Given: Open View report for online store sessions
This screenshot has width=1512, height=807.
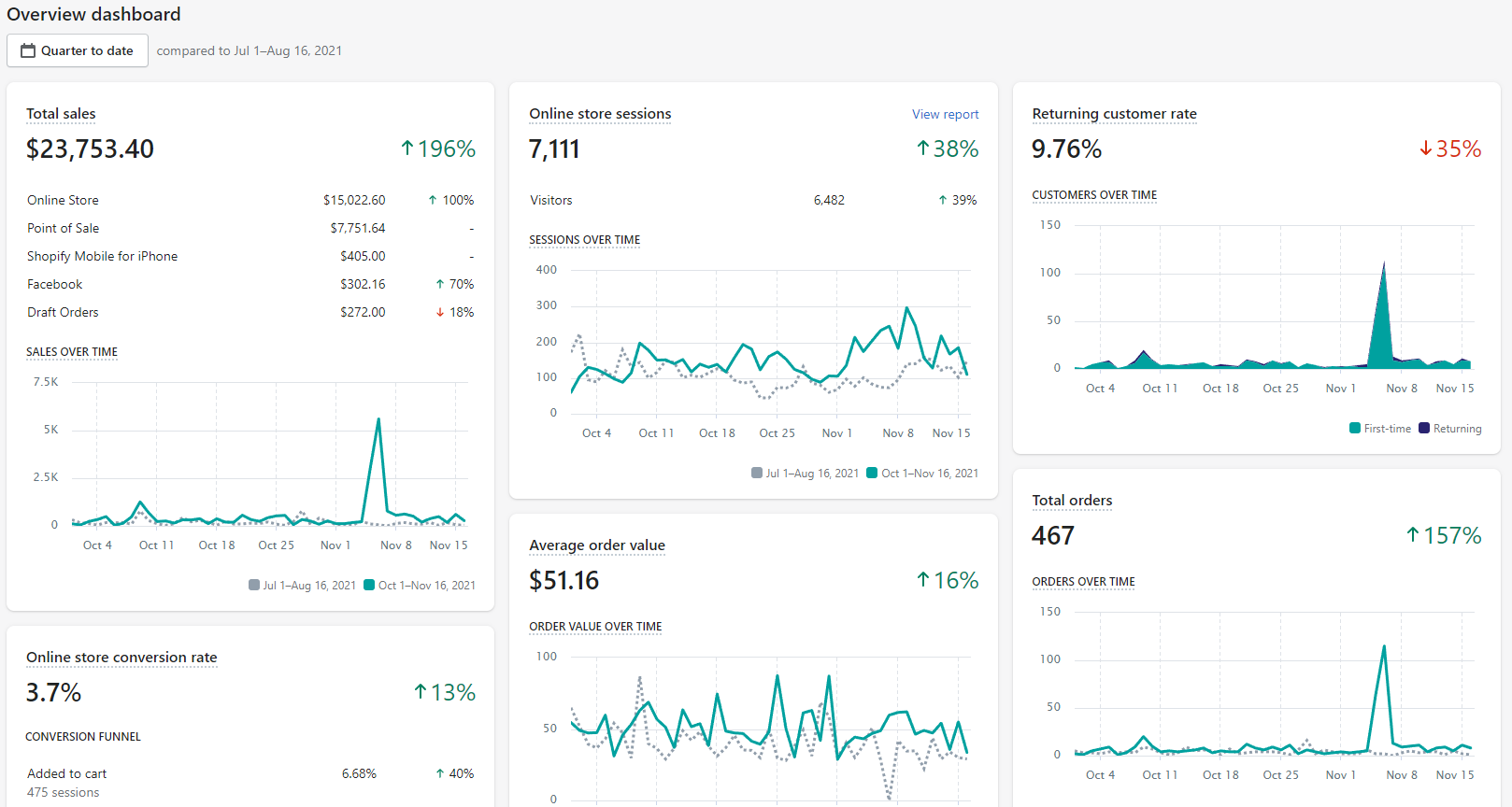Looking at the screenshot, I should (x=945, y=114).
